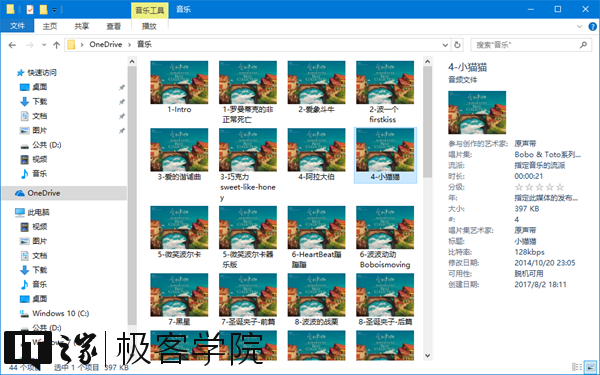Select the 7-黑星 file

coord(179,300)
